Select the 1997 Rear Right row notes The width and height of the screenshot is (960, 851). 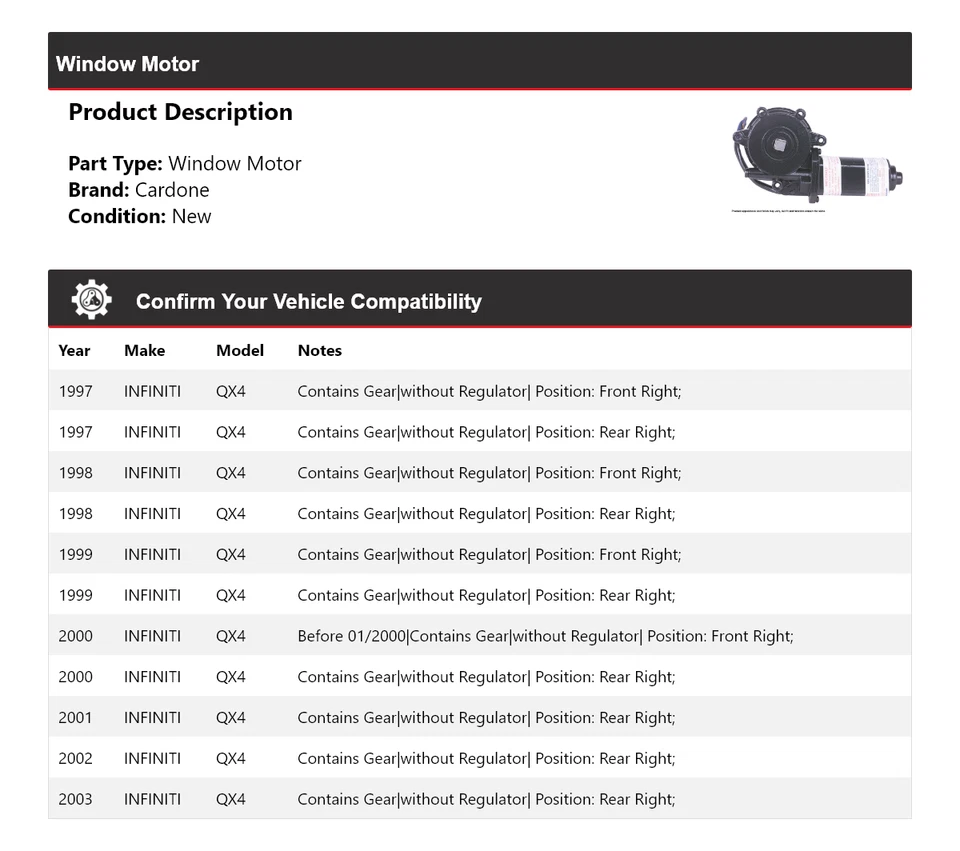(486, 432)
